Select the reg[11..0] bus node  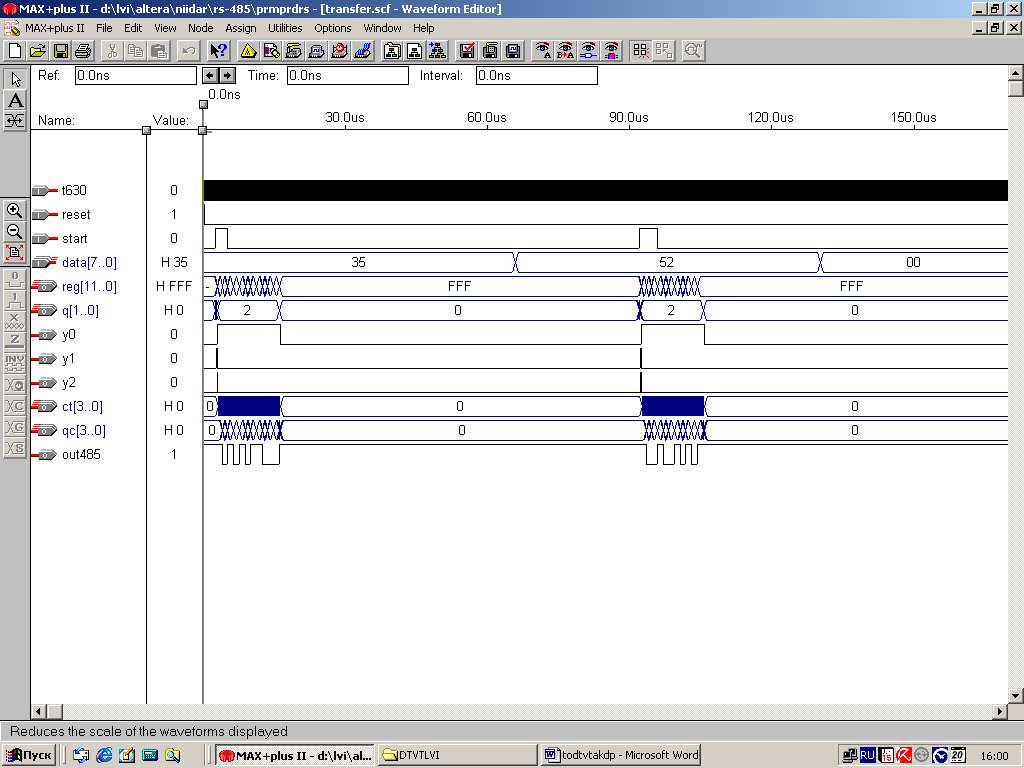click(89, 286)
